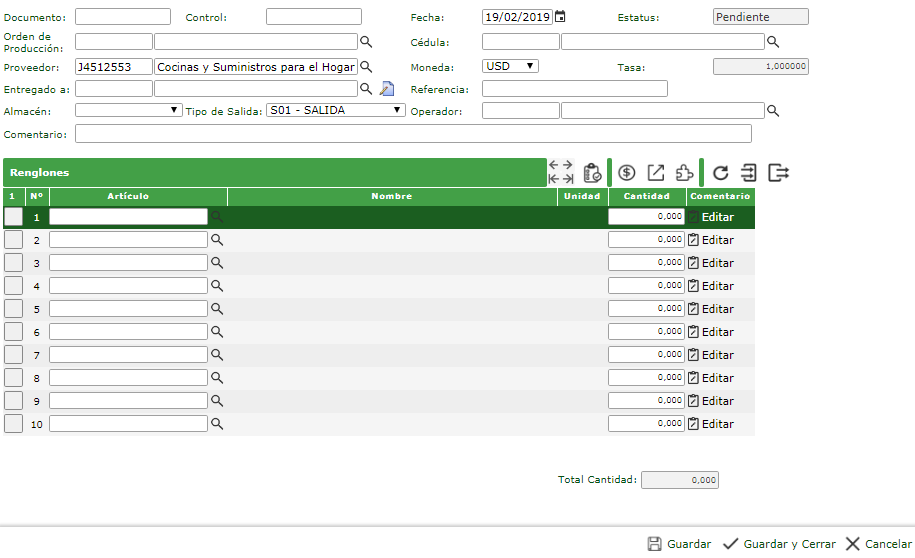The width and height of the screenshot is (915, 558).
Task: Search article on row 7
Action: pyautogui.click(x=216, y=354)
